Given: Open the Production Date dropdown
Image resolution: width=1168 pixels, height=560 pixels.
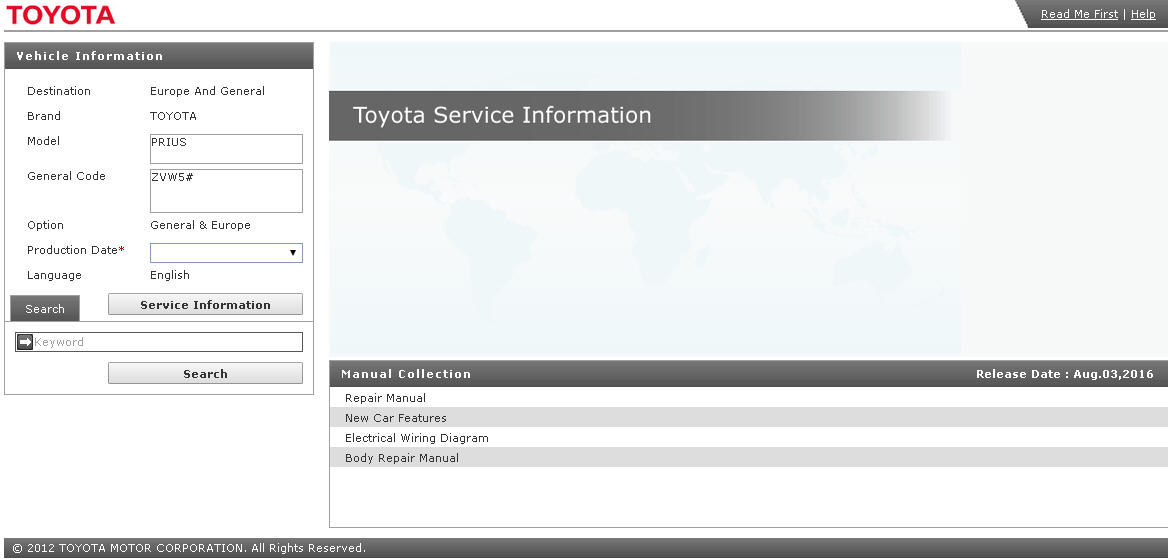Looking at the screenshot, I should coord(226,253).
